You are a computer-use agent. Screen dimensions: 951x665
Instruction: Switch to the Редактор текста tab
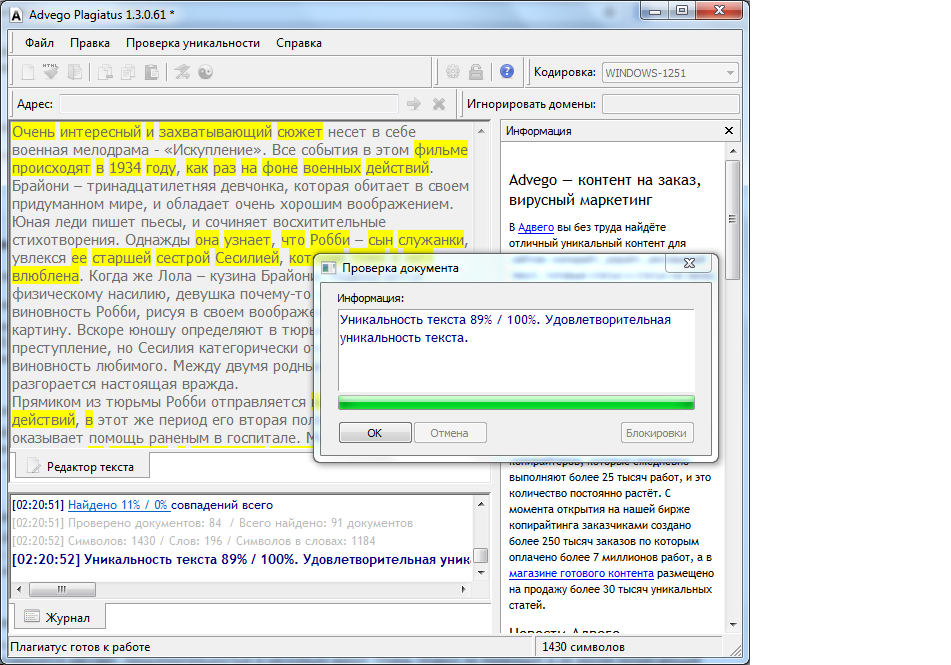pyautogui.click(x=81, y=467)
